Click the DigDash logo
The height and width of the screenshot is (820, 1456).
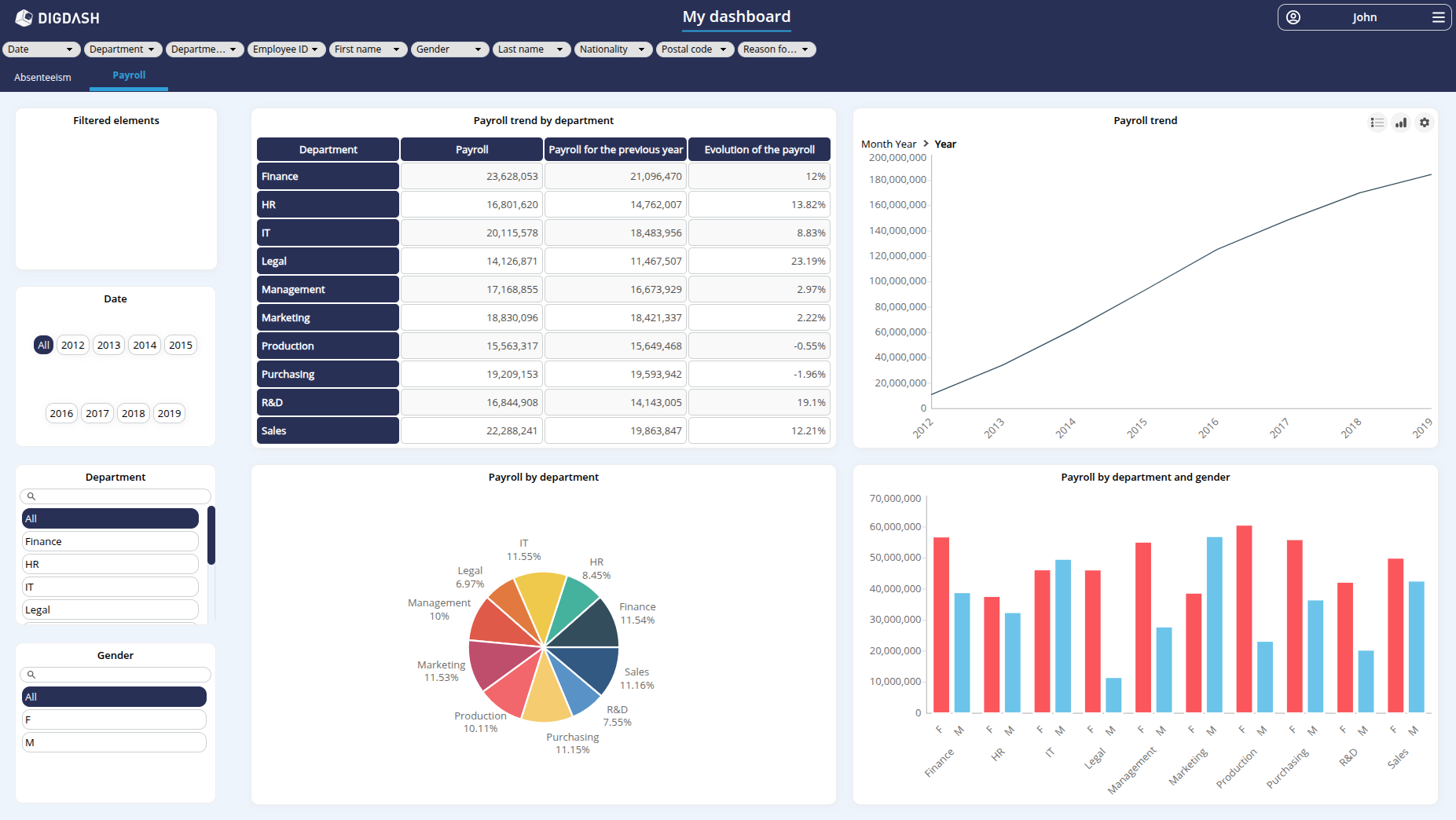tap(57, 17)
